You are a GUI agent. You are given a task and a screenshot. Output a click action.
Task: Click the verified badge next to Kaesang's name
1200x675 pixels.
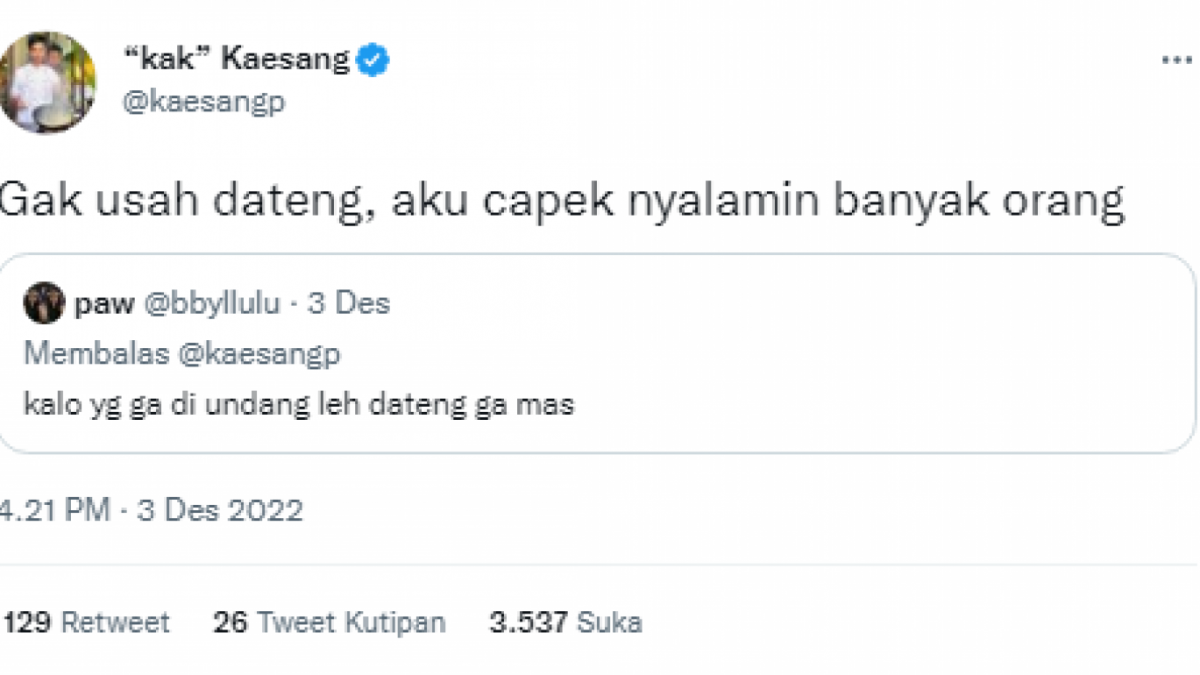tap(371, 58)
